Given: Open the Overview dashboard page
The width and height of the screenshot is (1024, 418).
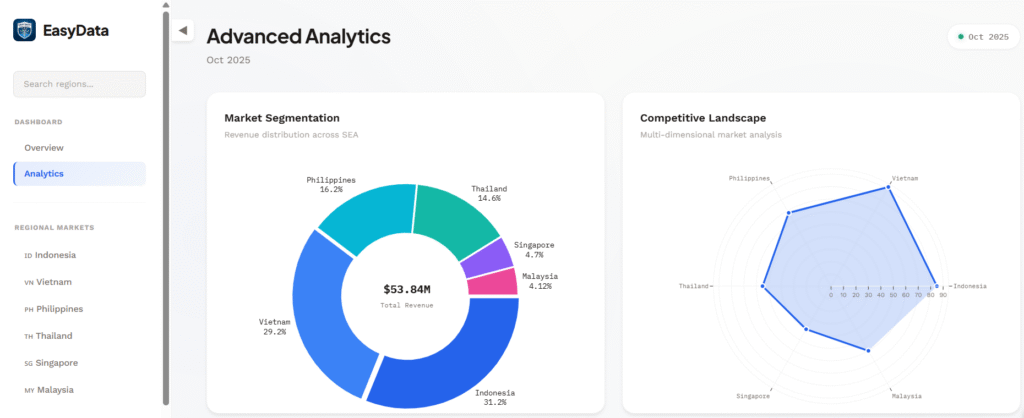Looking at the screenshot, I should [x=80, y=148].
